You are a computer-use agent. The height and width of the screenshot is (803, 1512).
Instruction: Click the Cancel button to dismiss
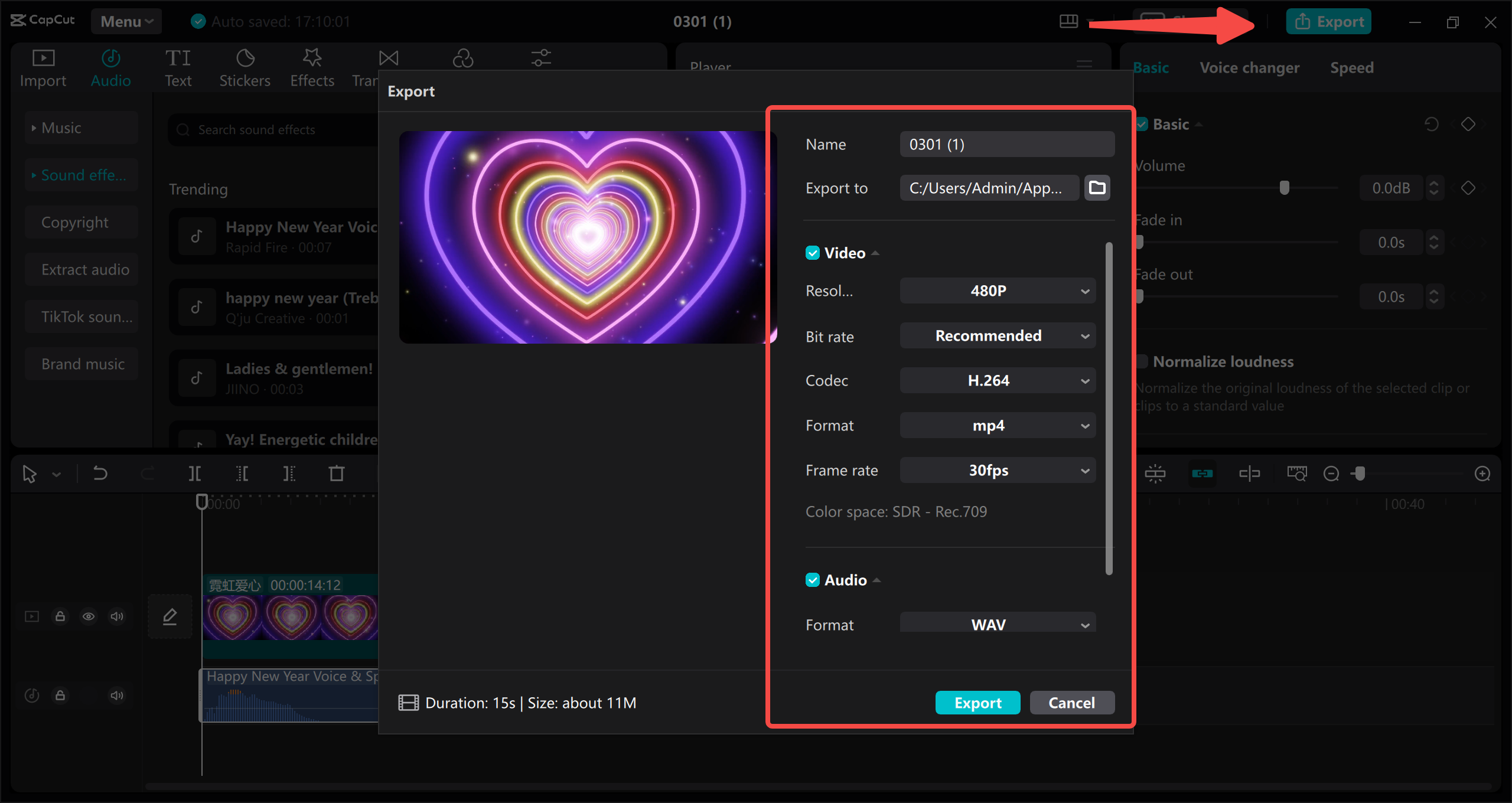[x=1071, y=702]
